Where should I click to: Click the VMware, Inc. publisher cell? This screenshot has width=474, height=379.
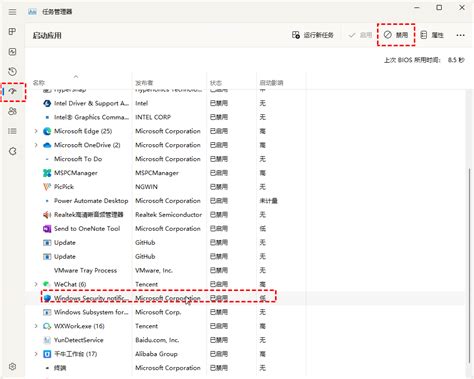154,270
